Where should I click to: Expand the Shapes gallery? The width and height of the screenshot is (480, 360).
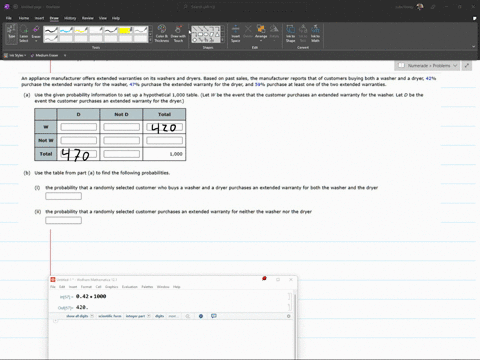pyautogui.click(x=223, y=40)
